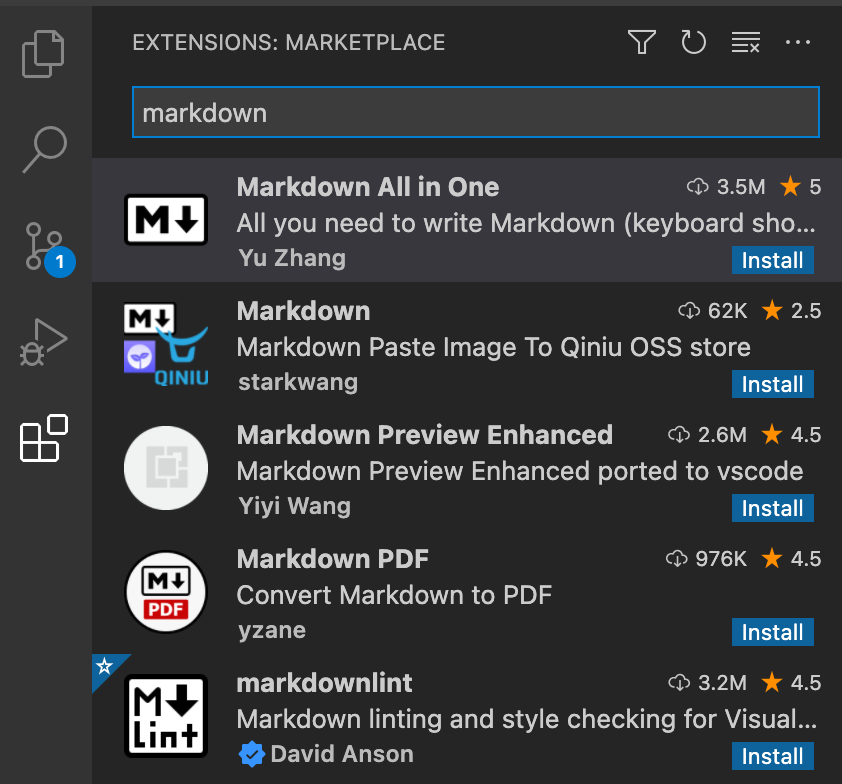Open Markdown All in One title
842x784 pixels.
tap(368, 187)
